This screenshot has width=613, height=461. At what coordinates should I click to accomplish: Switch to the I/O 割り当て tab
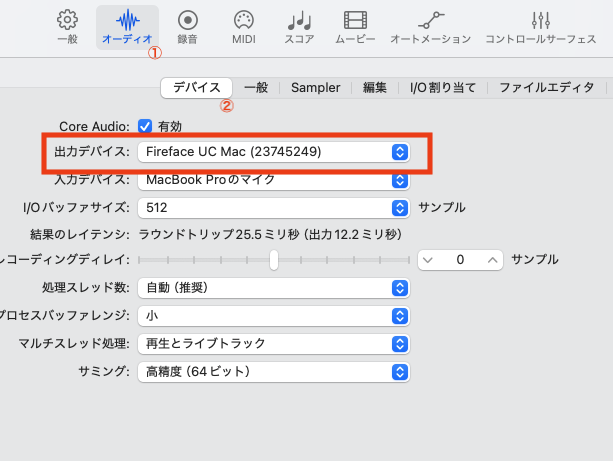click(x=443, y=88)
